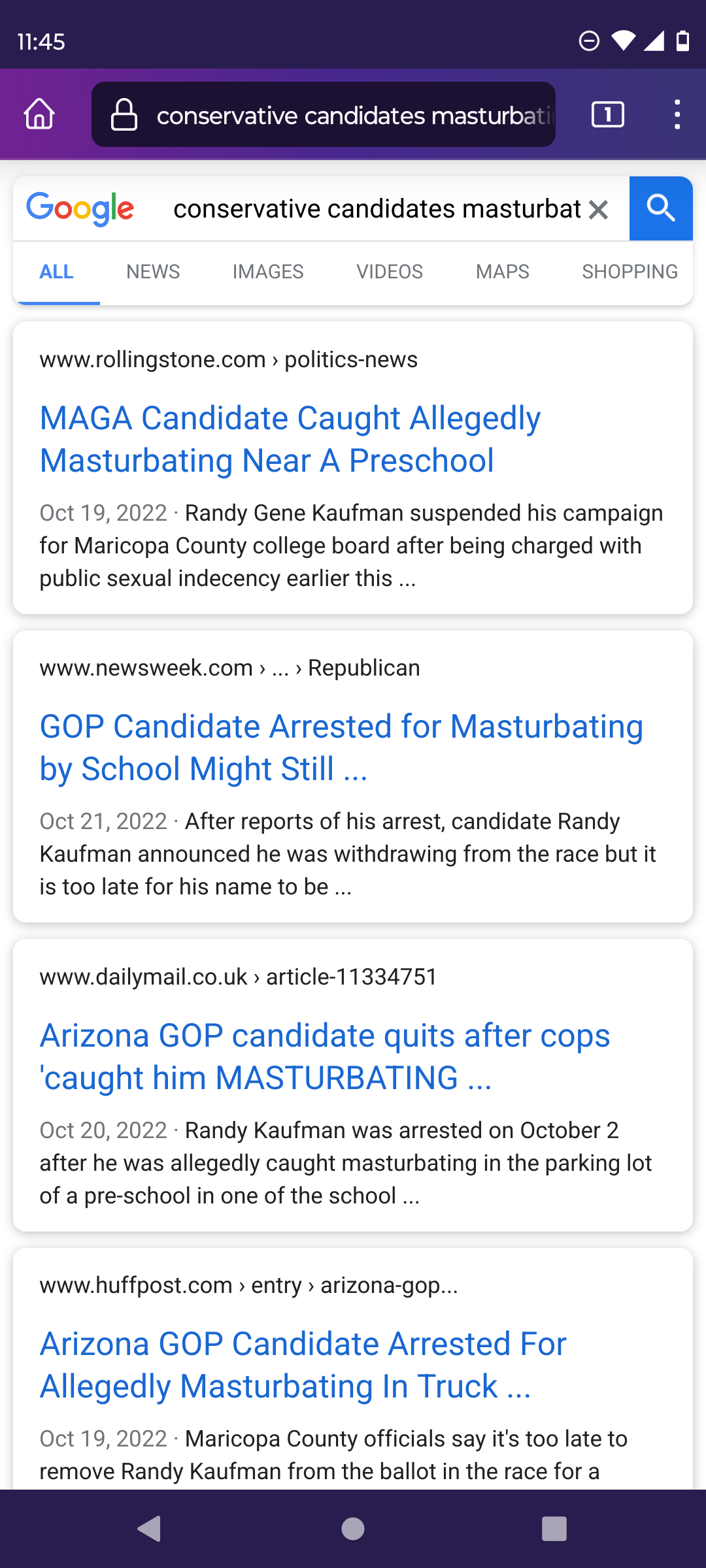Tap the lock icon in address bar
The height and width of the screenshot is (1568, 706).
[x=124, y=115]
